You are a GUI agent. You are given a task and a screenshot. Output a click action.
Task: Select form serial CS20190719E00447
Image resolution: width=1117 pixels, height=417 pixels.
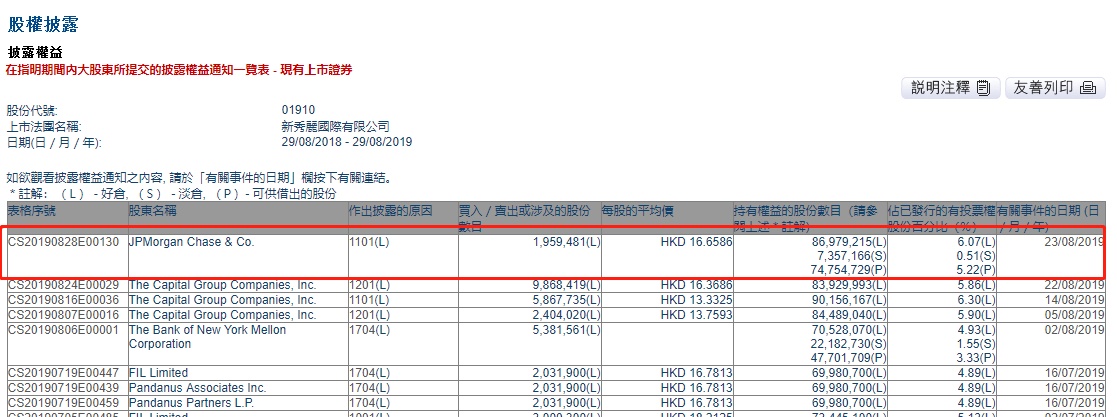pos(63,373)
